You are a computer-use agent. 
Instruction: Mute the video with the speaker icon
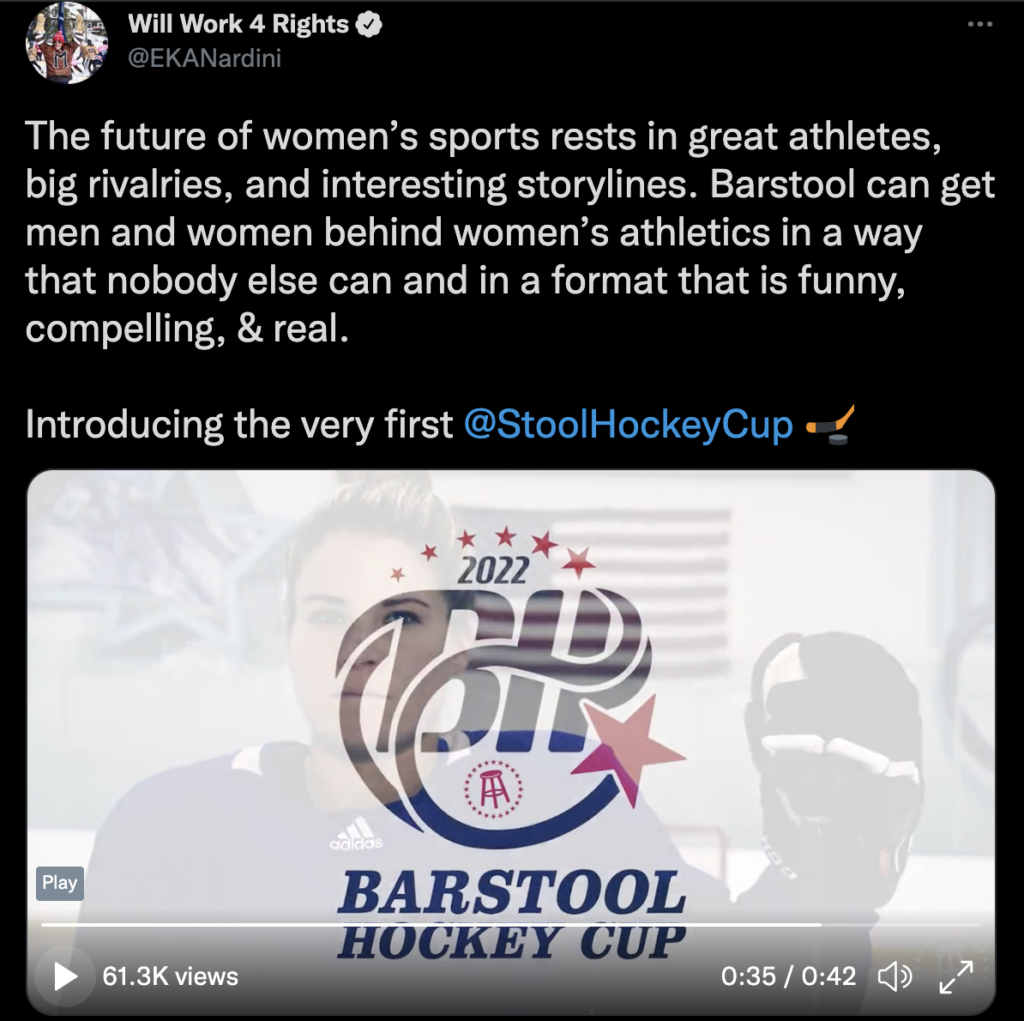[894, 977]
